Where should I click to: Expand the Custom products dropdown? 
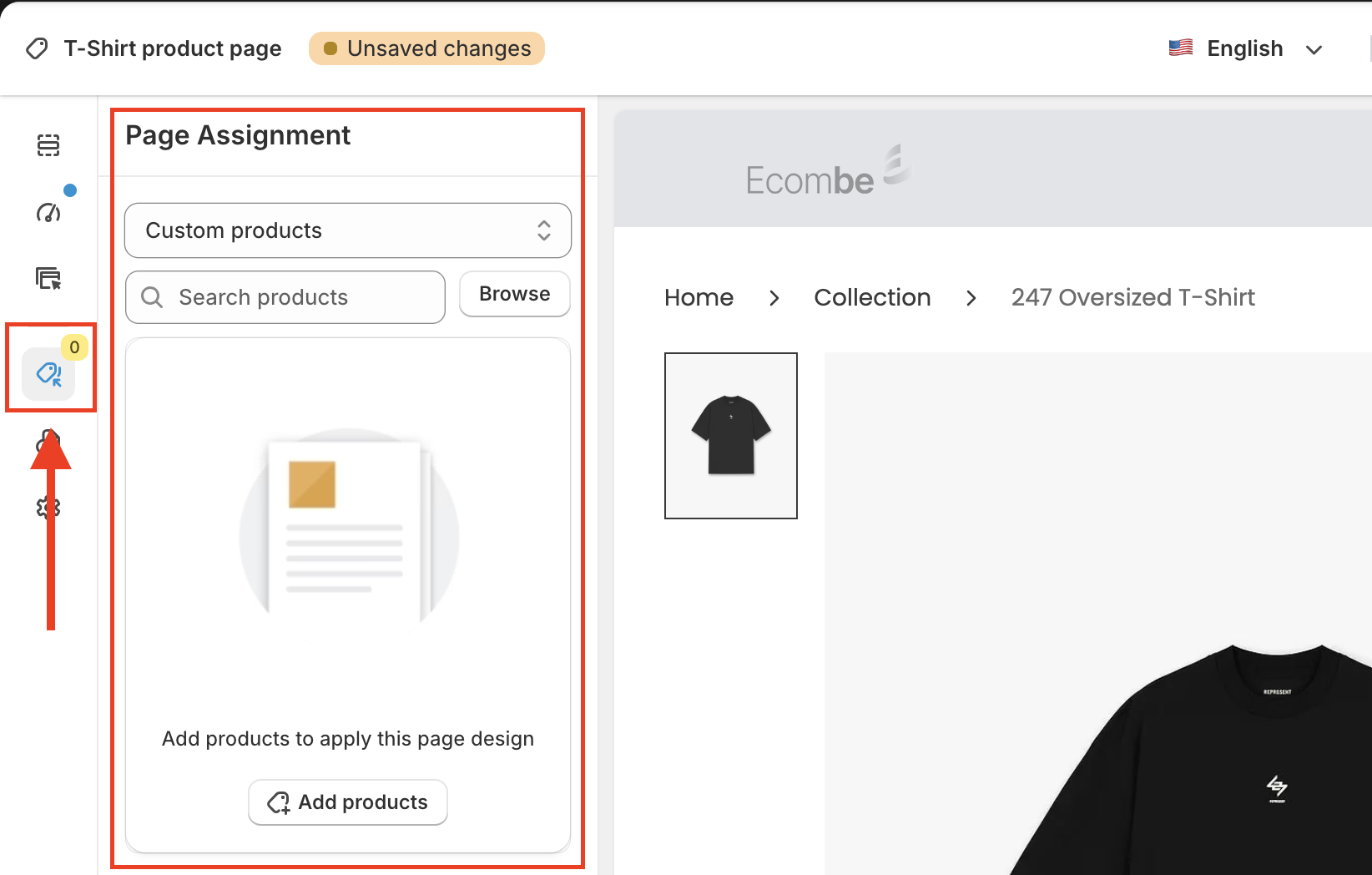(x=347, y=230)
